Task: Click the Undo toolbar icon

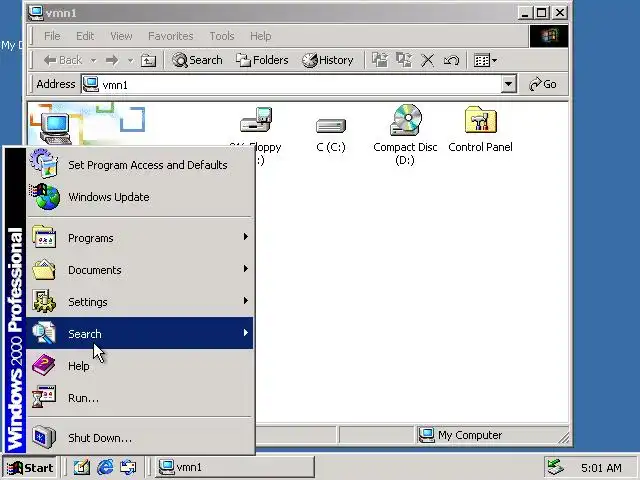Action: pos(451,60)
